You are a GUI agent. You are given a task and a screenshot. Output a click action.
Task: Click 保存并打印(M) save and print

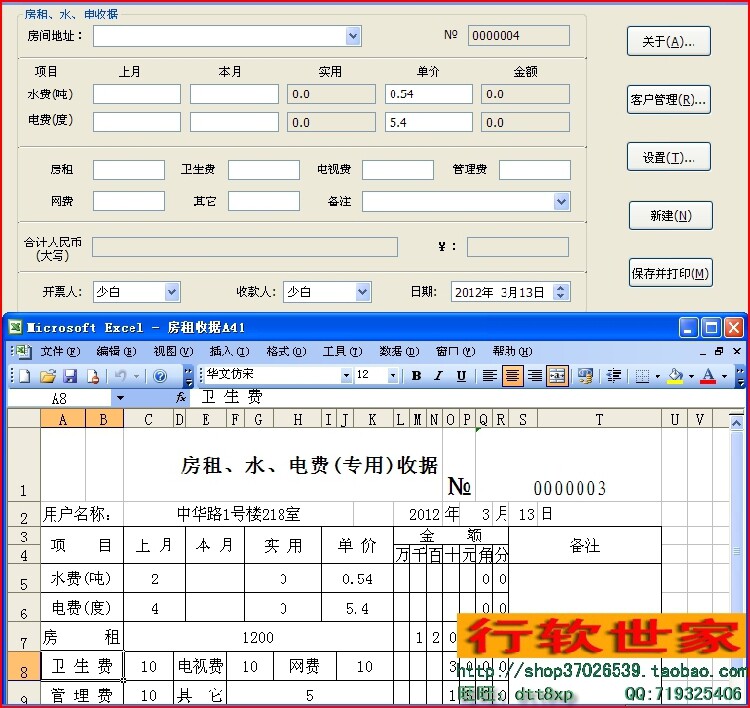(671, 273)
